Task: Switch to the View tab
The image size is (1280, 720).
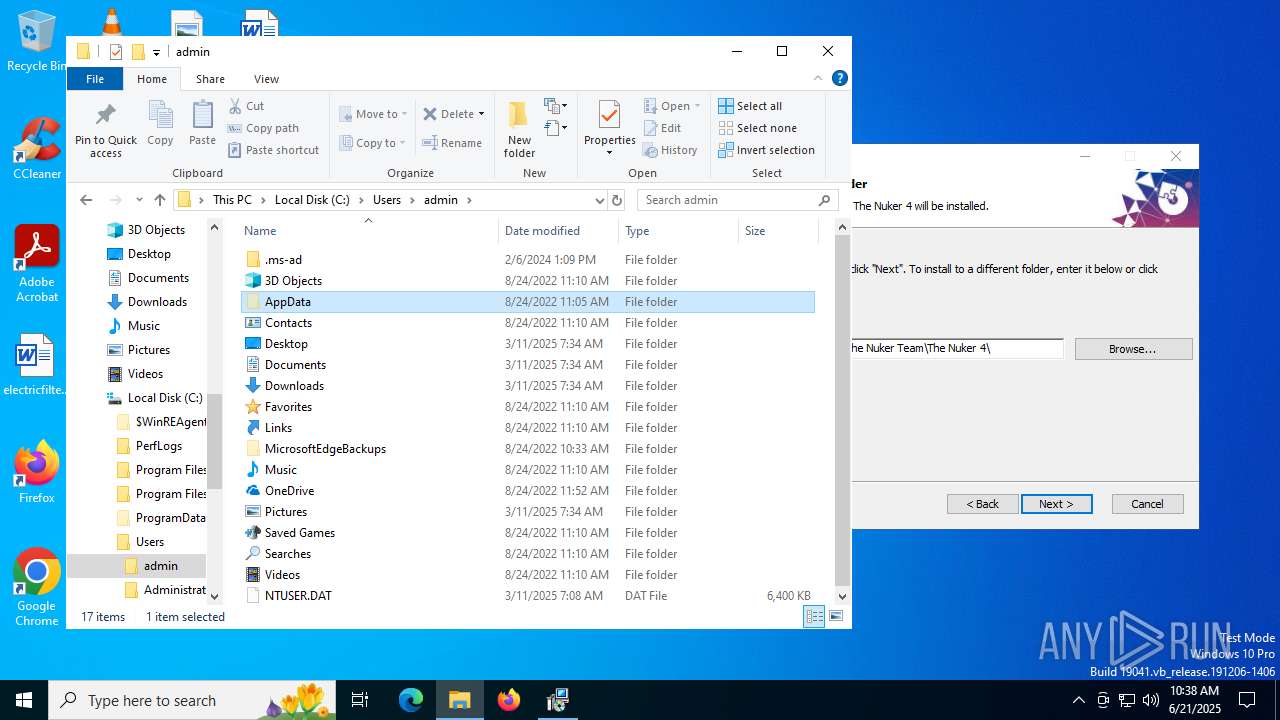Action: (x=266, y=79)
